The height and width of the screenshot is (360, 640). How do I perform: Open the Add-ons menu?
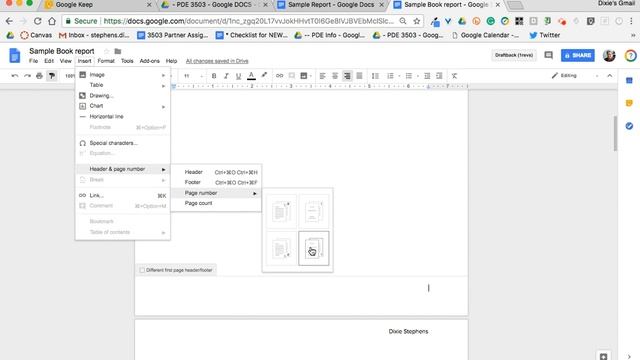149,61
